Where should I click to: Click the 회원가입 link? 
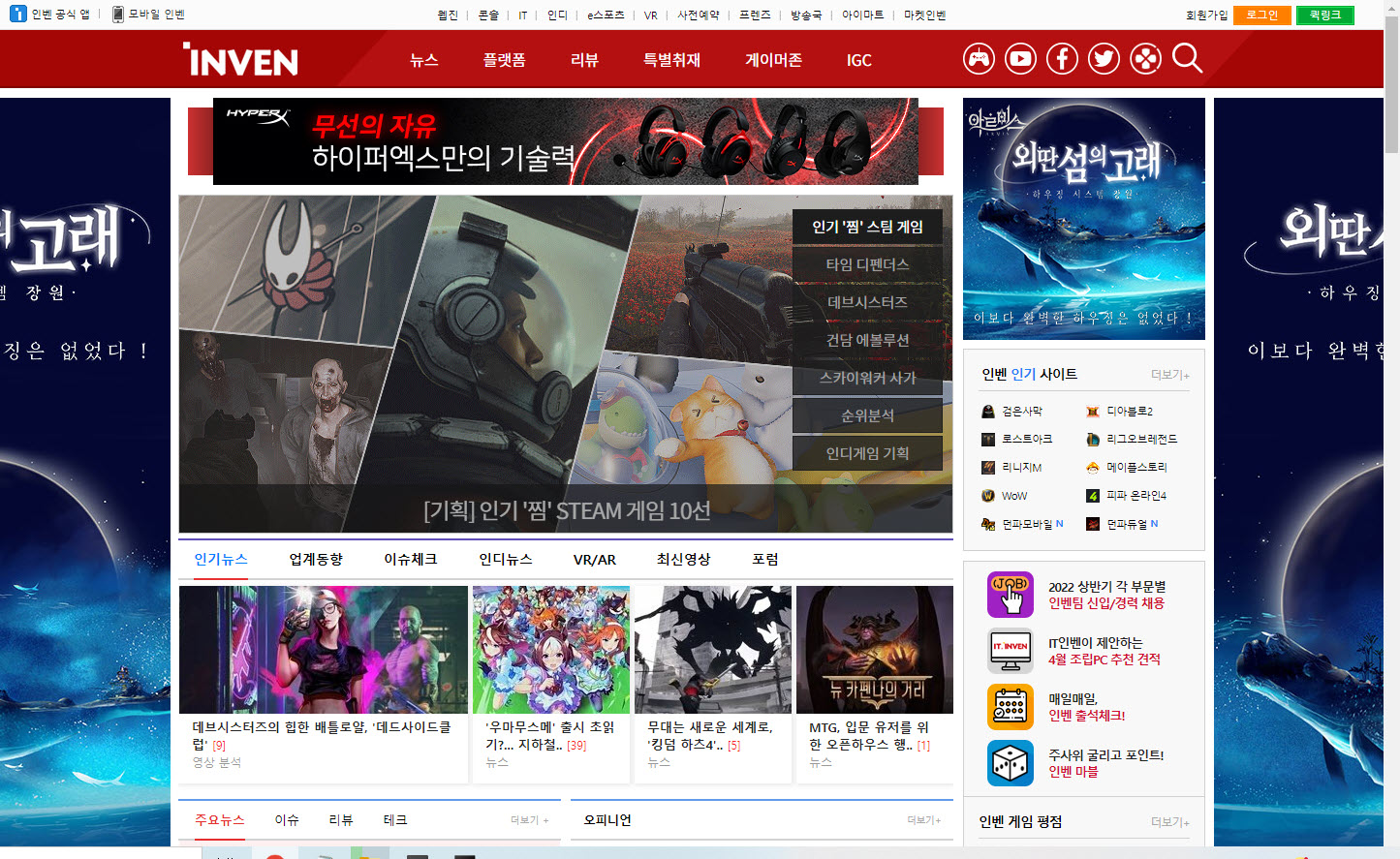pyautogui.click(x=1206, y=15)
